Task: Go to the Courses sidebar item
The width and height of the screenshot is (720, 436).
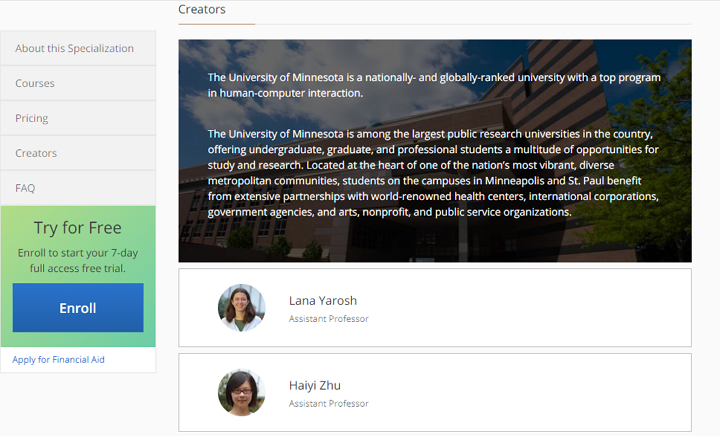Action: pyautogui.click(x=35, y=83)
